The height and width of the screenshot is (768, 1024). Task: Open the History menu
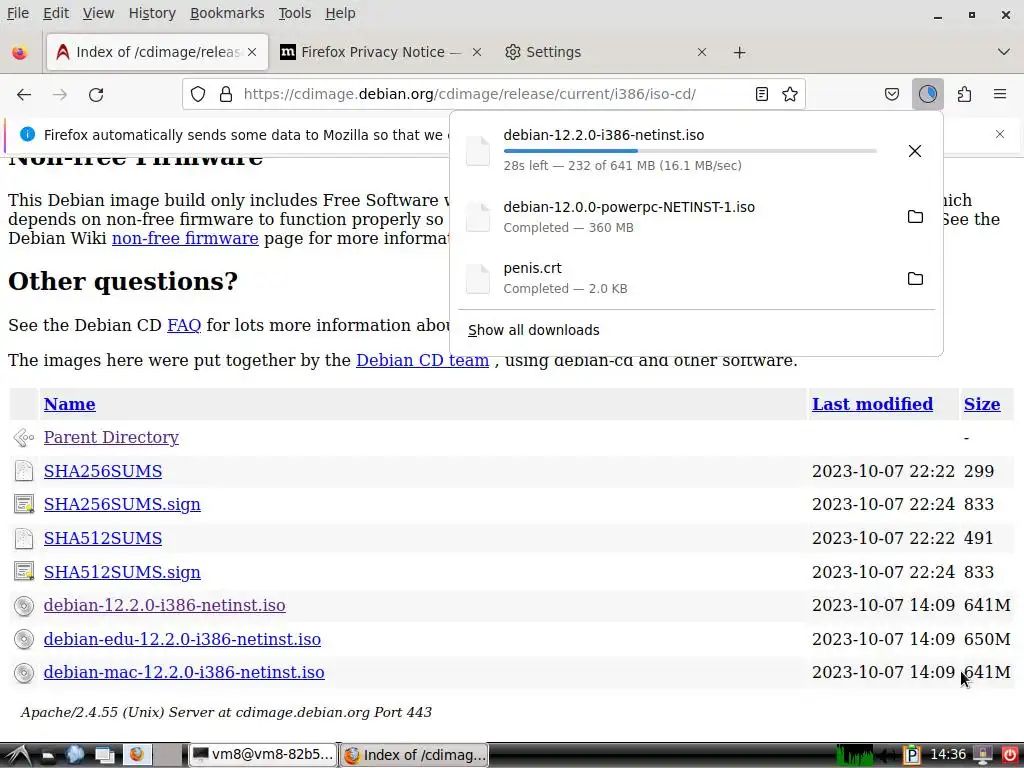tap(152, 13)
